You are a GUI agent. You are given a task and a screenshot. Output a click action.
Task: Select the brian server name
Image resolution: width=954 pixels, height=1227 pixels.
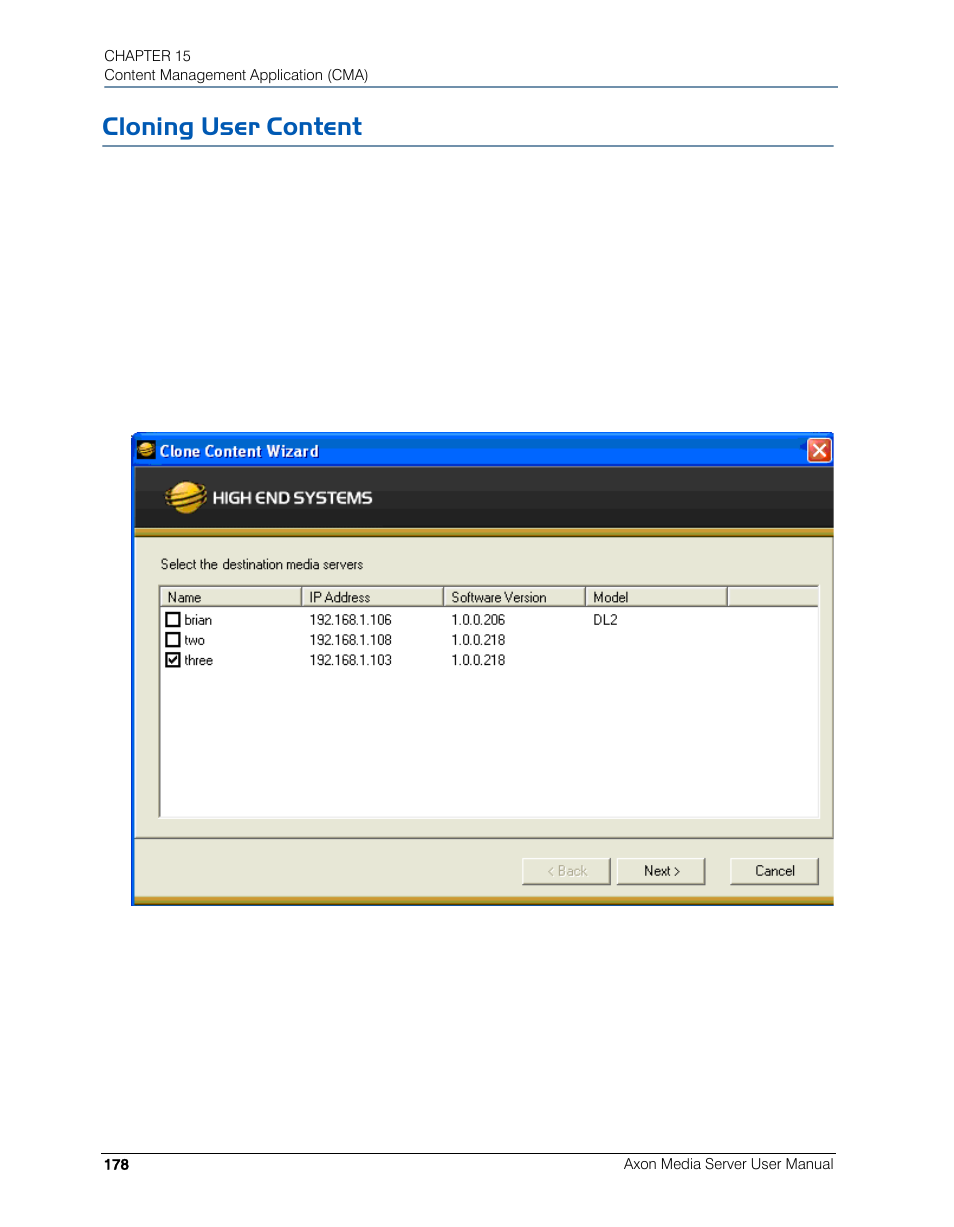pos(198,620)
